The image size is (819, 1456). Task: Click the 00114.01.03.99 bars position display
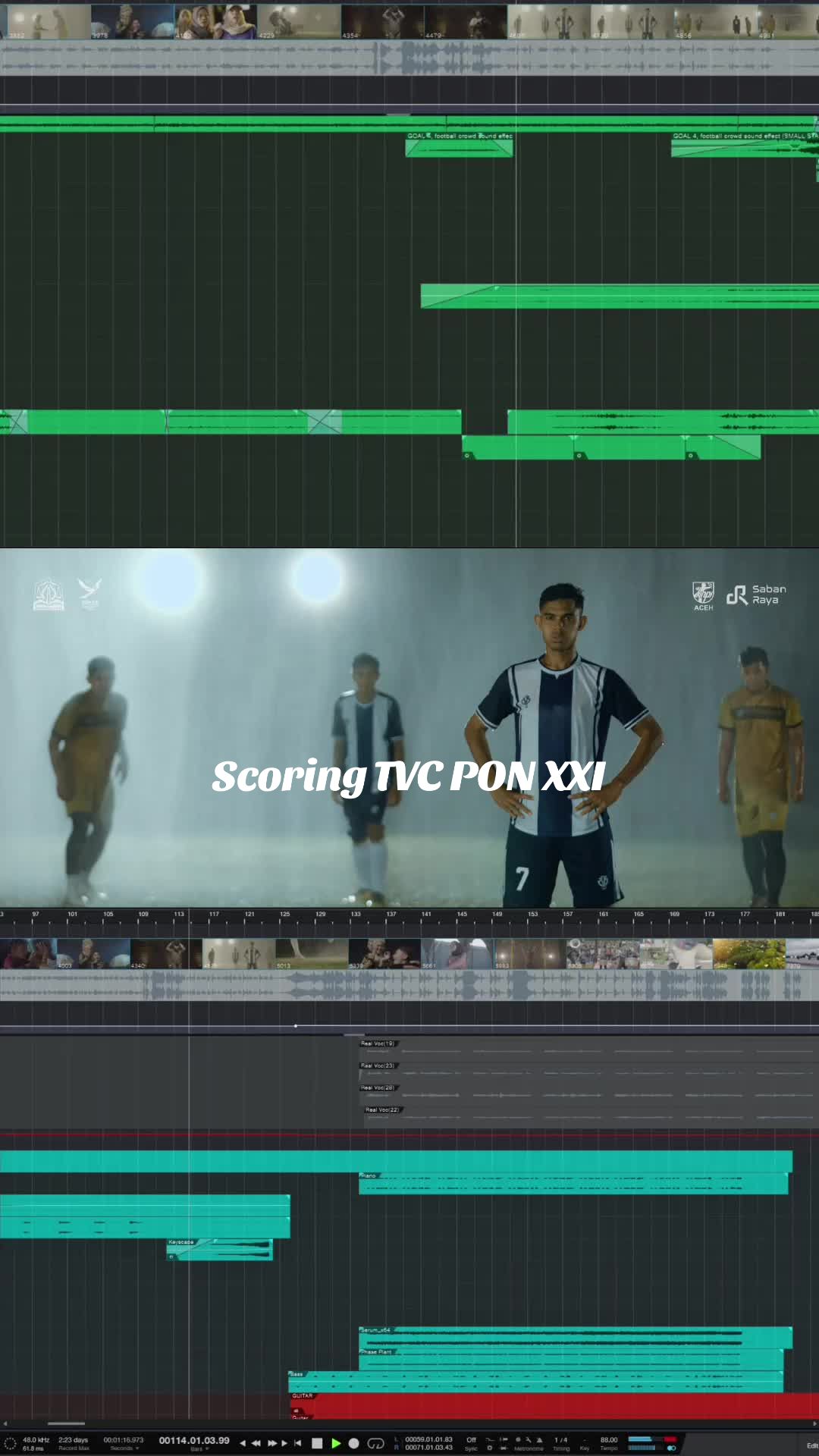click(194, 1440)
